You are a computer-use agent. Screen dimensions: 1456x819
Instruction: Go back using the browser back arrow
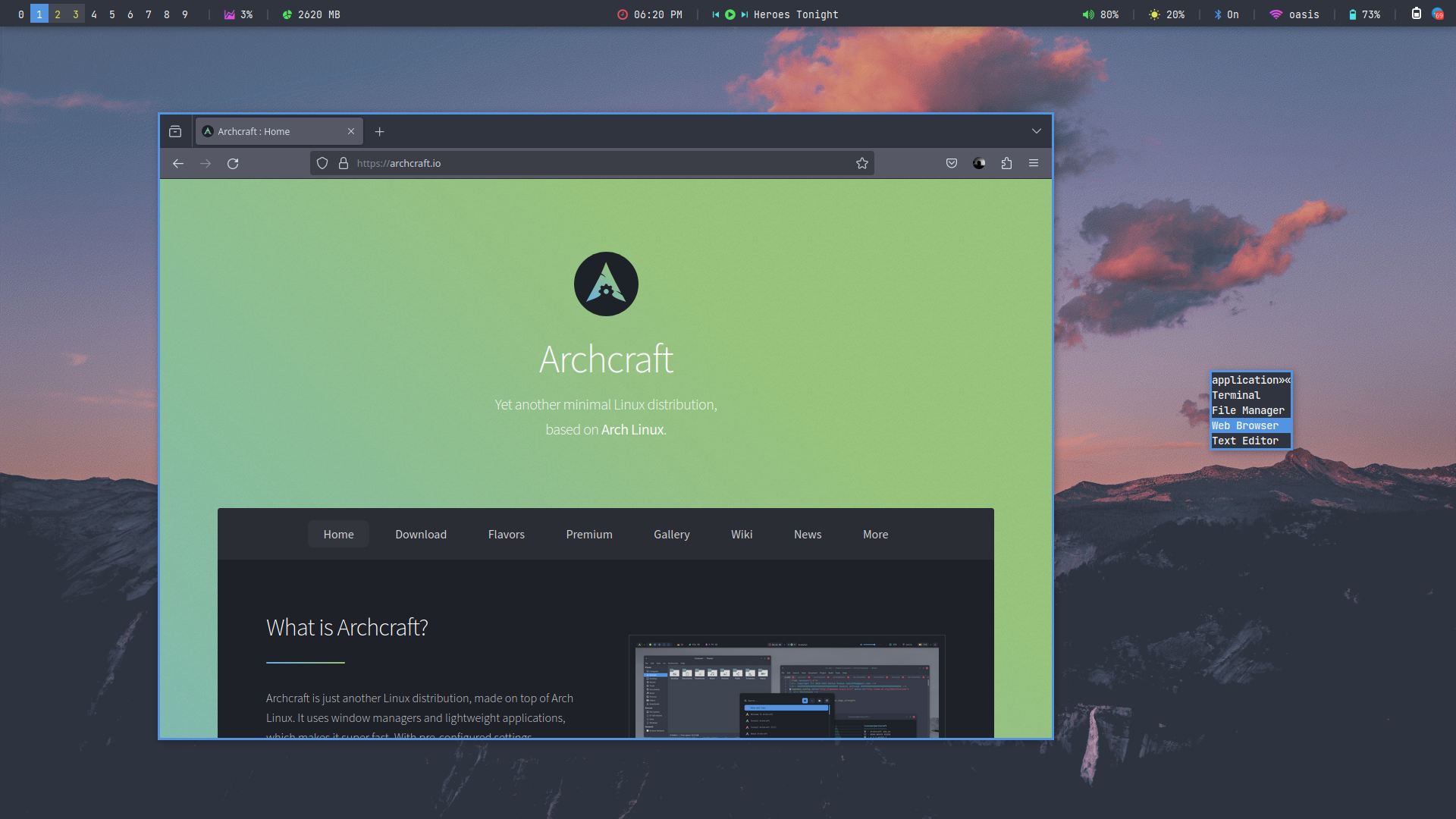pos(178,163)
